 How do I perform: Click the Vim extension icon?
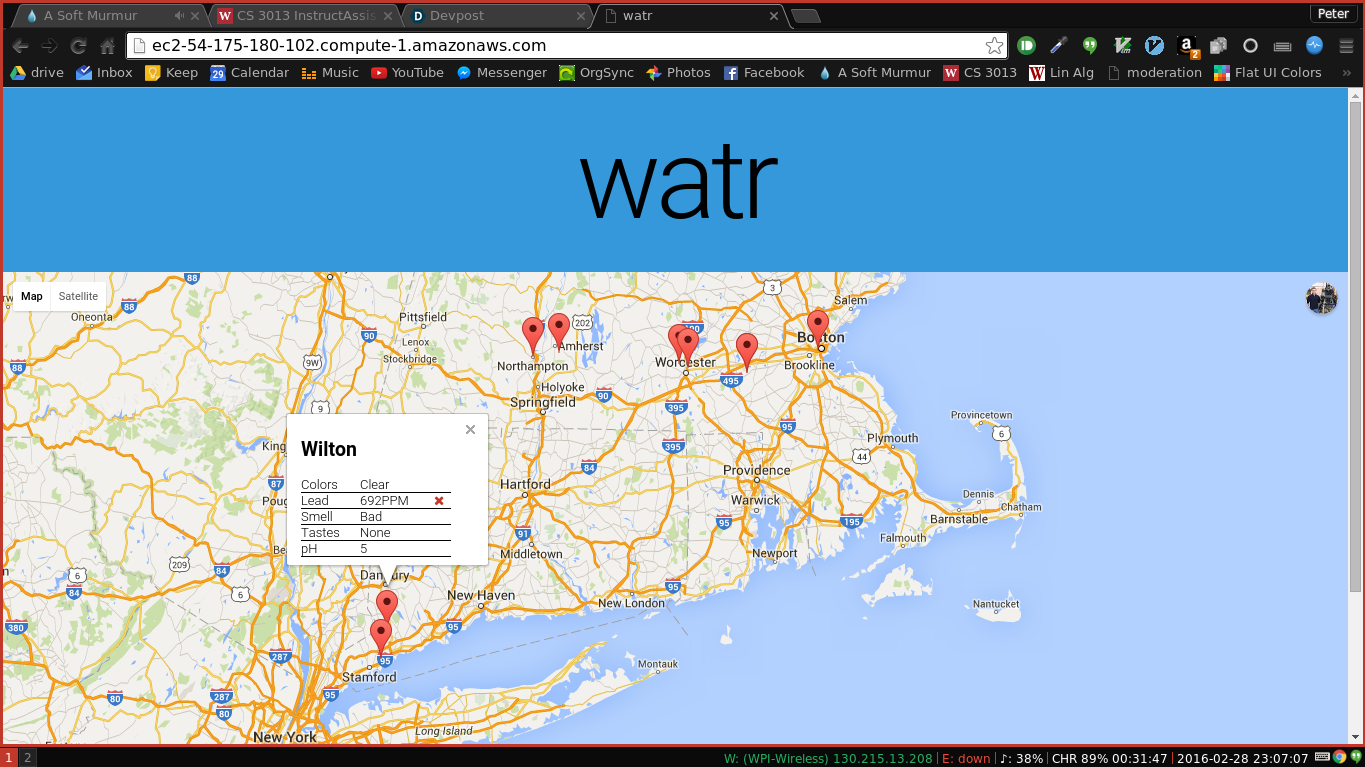1122,45
